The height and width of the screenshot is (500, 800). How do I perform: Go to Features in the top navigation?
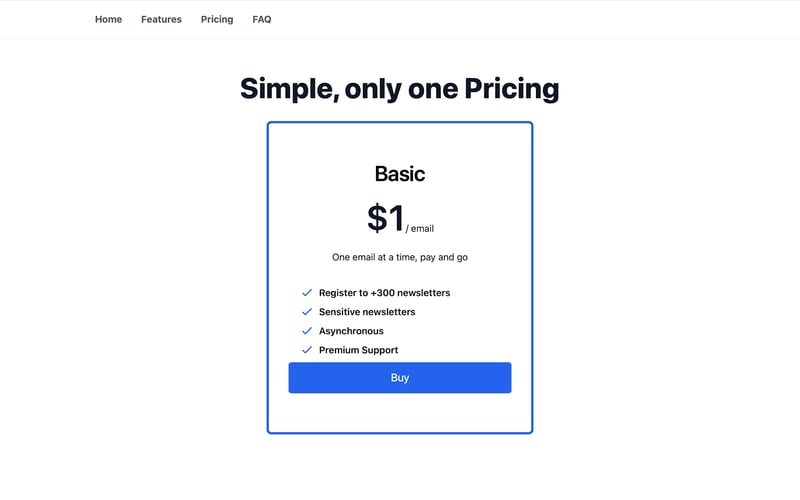pos(161,19)
